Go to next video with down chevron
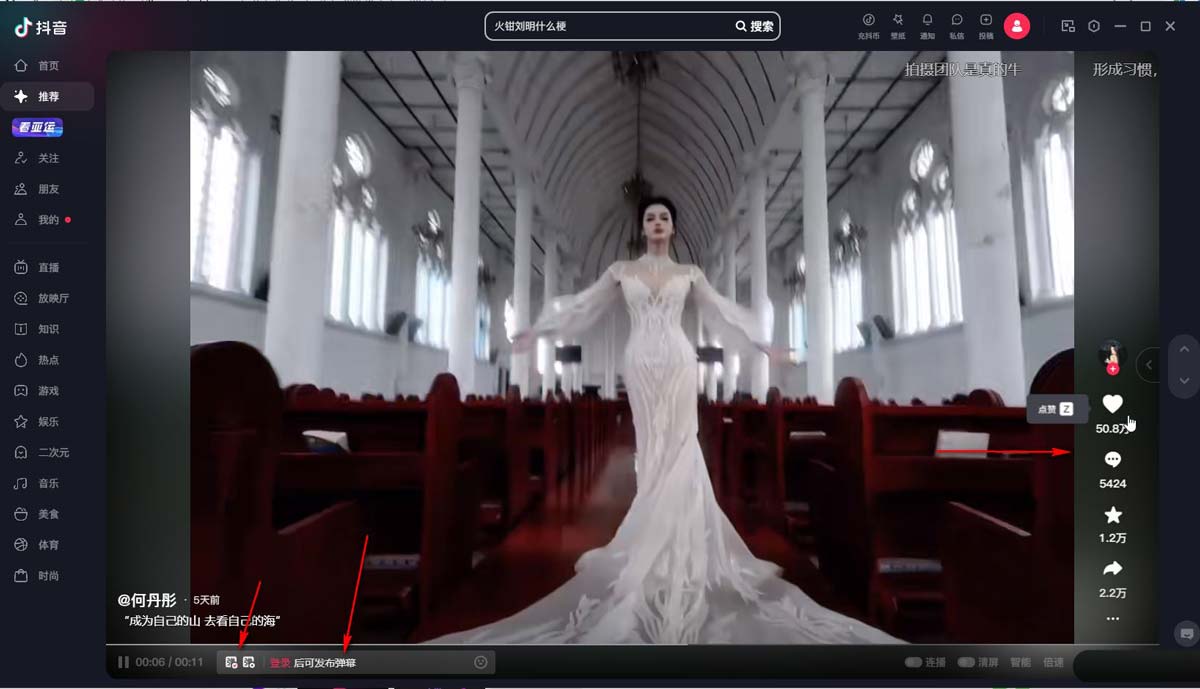1200x689 pixels. pyautogui.click(x=1184, y=381)
